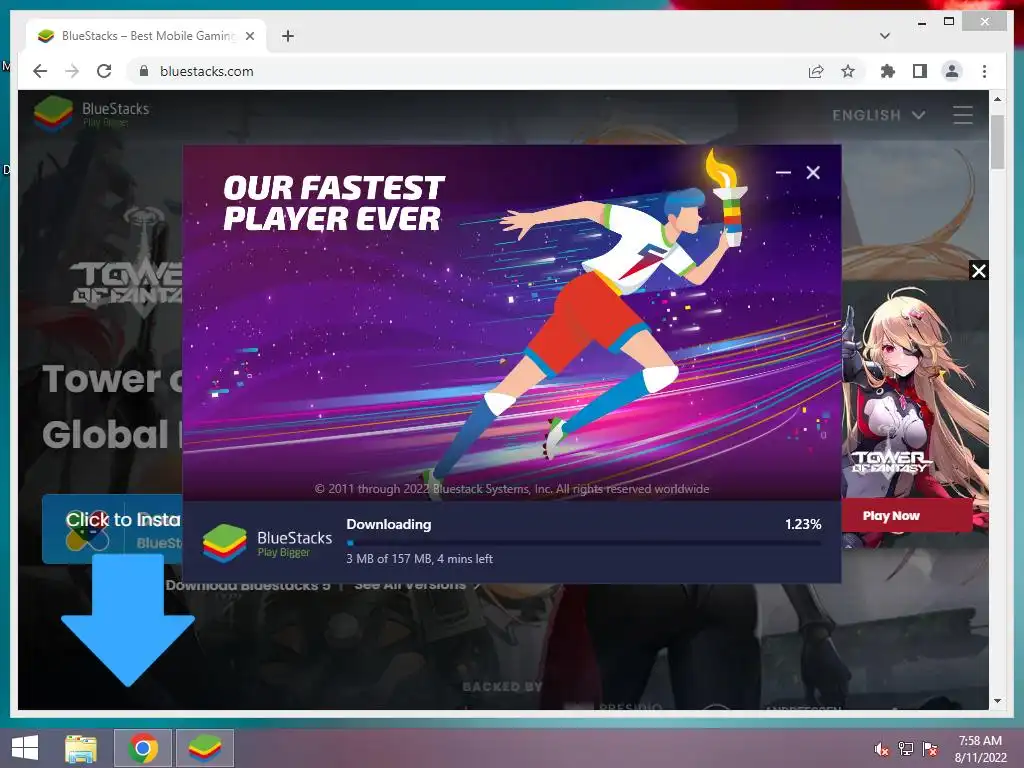Switch to Chrome in the taskbar
This screenshot has width=1024, height=768.
pos(143,748)
